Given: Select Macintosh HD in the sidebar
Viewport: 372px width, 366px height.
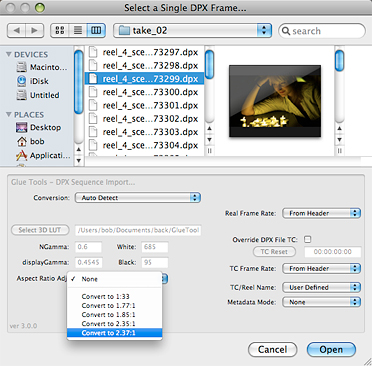Looking at the screenshot, I should tap(42, 67).
